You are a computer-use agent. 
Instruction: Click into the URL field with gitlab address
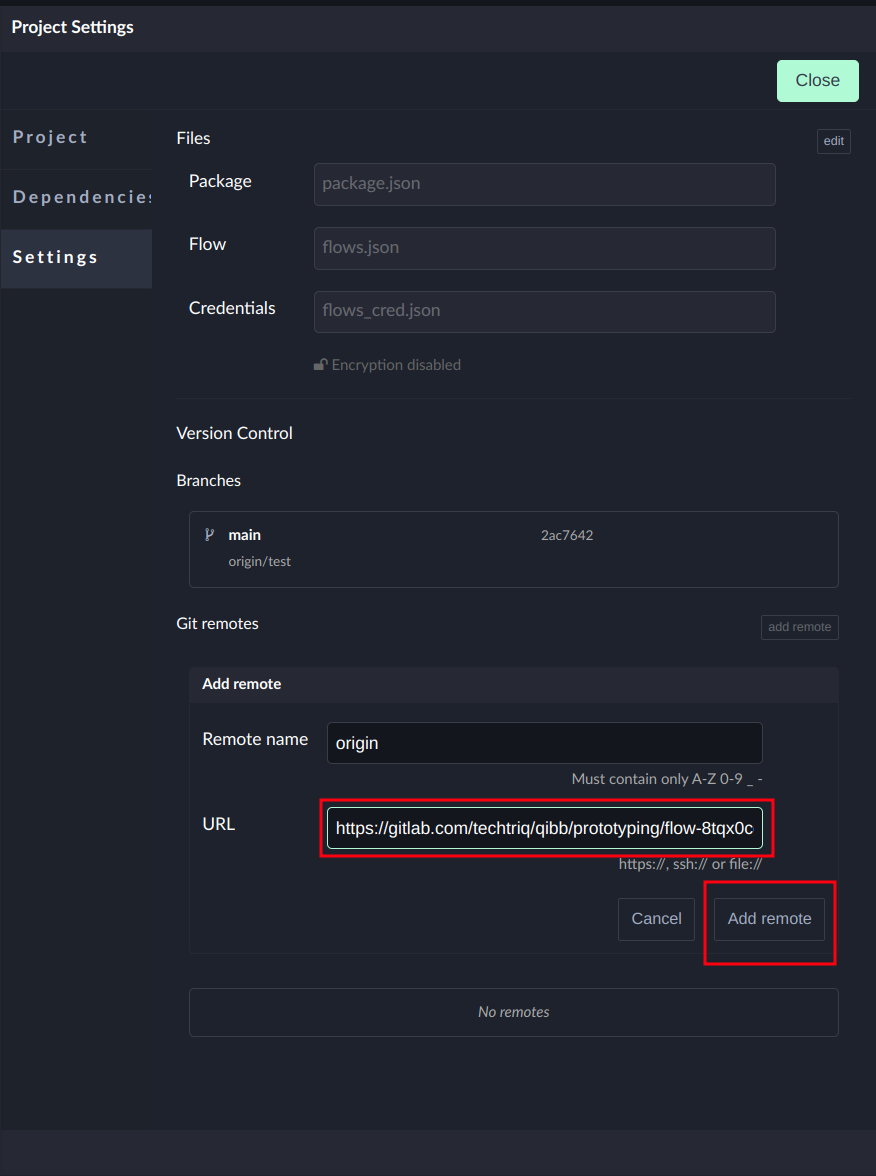coord(544,828)
